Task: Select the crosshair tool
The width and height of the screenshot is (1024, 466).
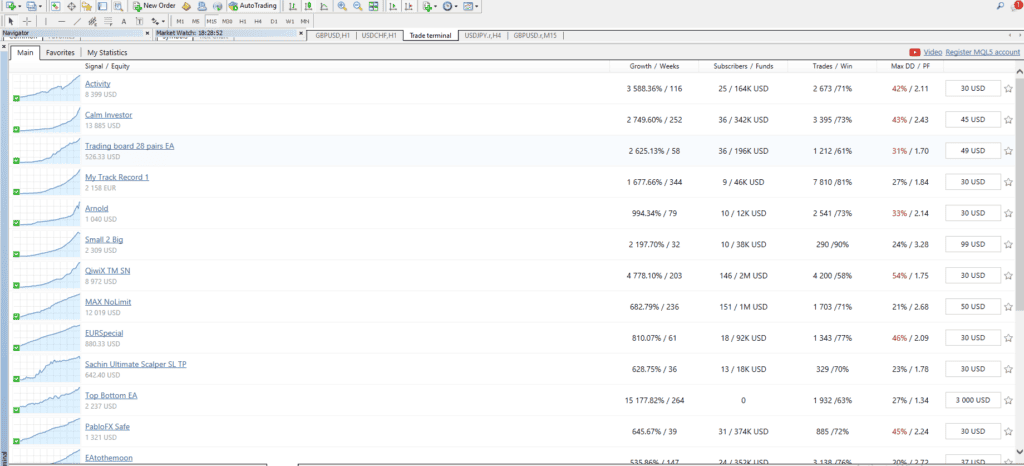Action: pyautogui.click(x=27, y=22)
